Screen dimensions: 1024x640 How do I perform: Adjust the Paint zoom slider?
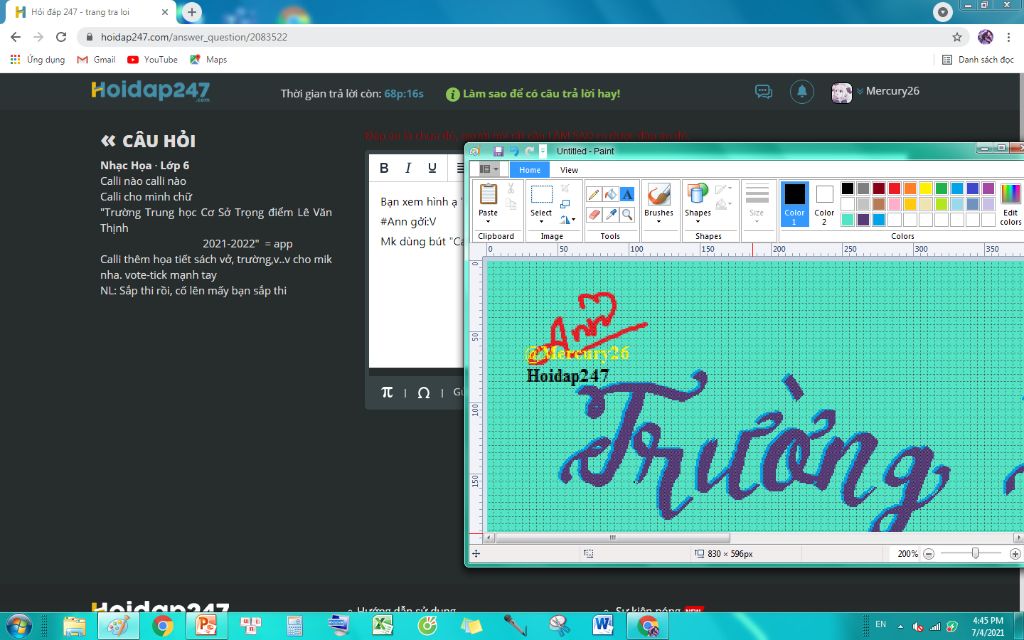(x=975, y=554)
